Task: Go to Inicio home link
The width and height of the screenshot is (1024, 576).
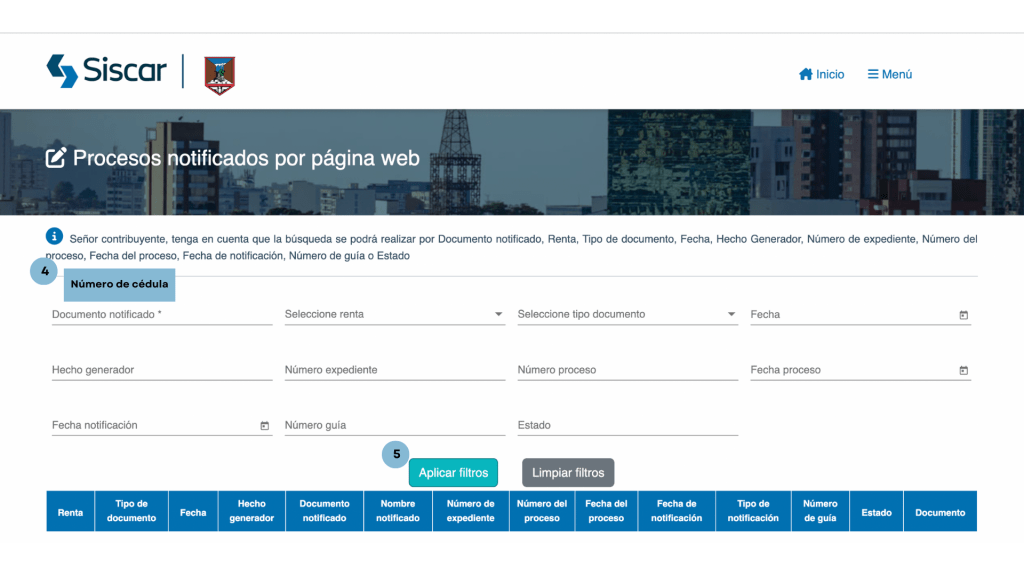Action: coord(821,74)
